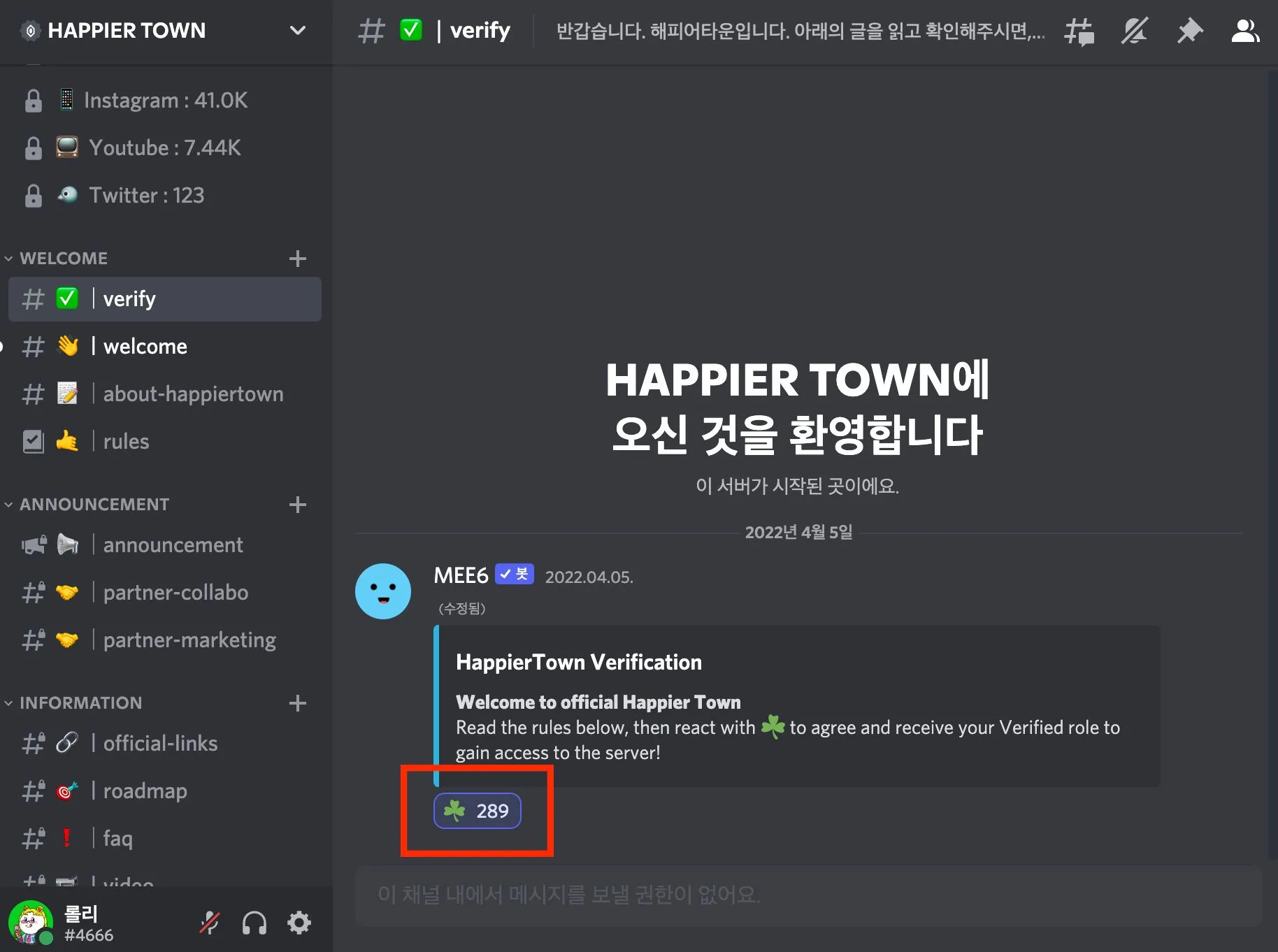Click the lock icon beside Youtube channel

tap(33, 148)
